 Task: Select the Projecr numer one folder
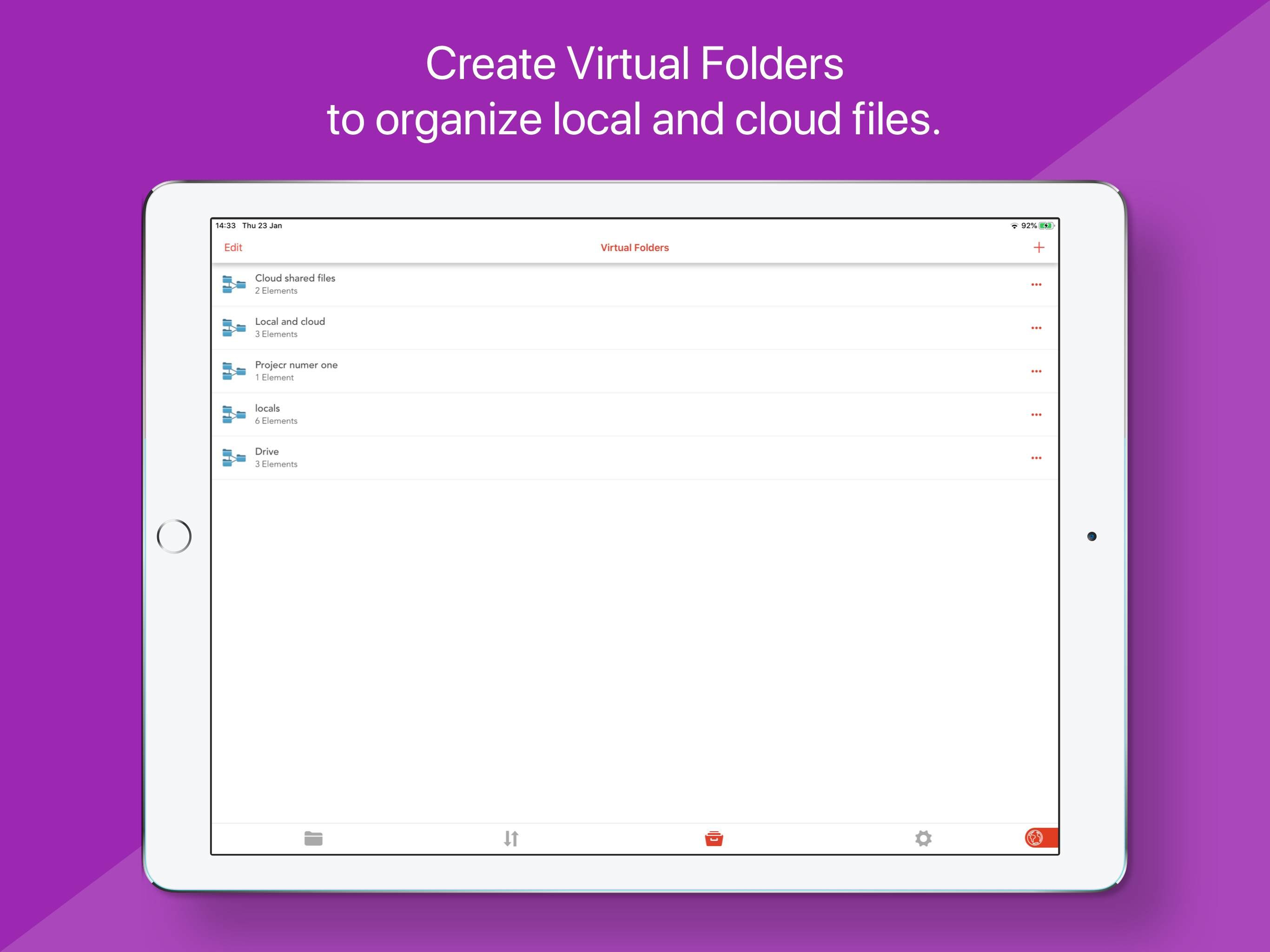(296, 365)
